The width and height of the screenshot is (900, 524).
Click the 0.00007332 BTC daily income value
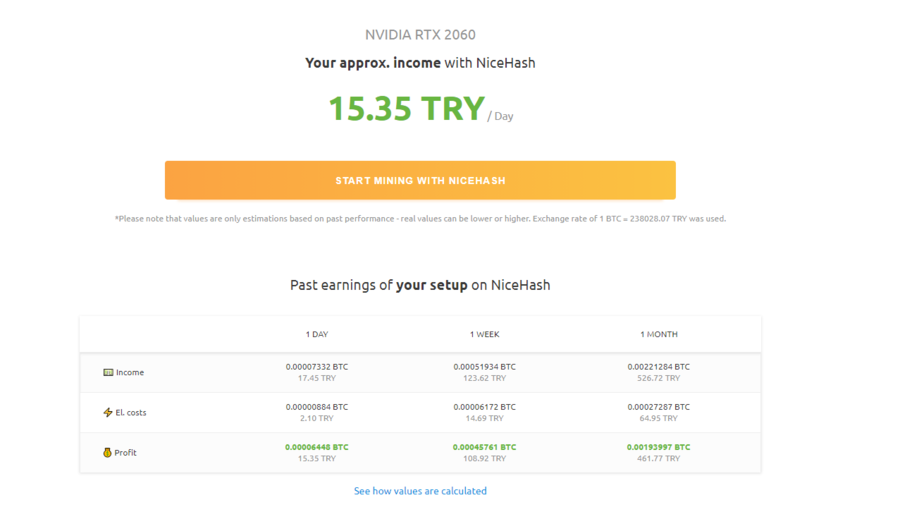click(x=317, y=367)
